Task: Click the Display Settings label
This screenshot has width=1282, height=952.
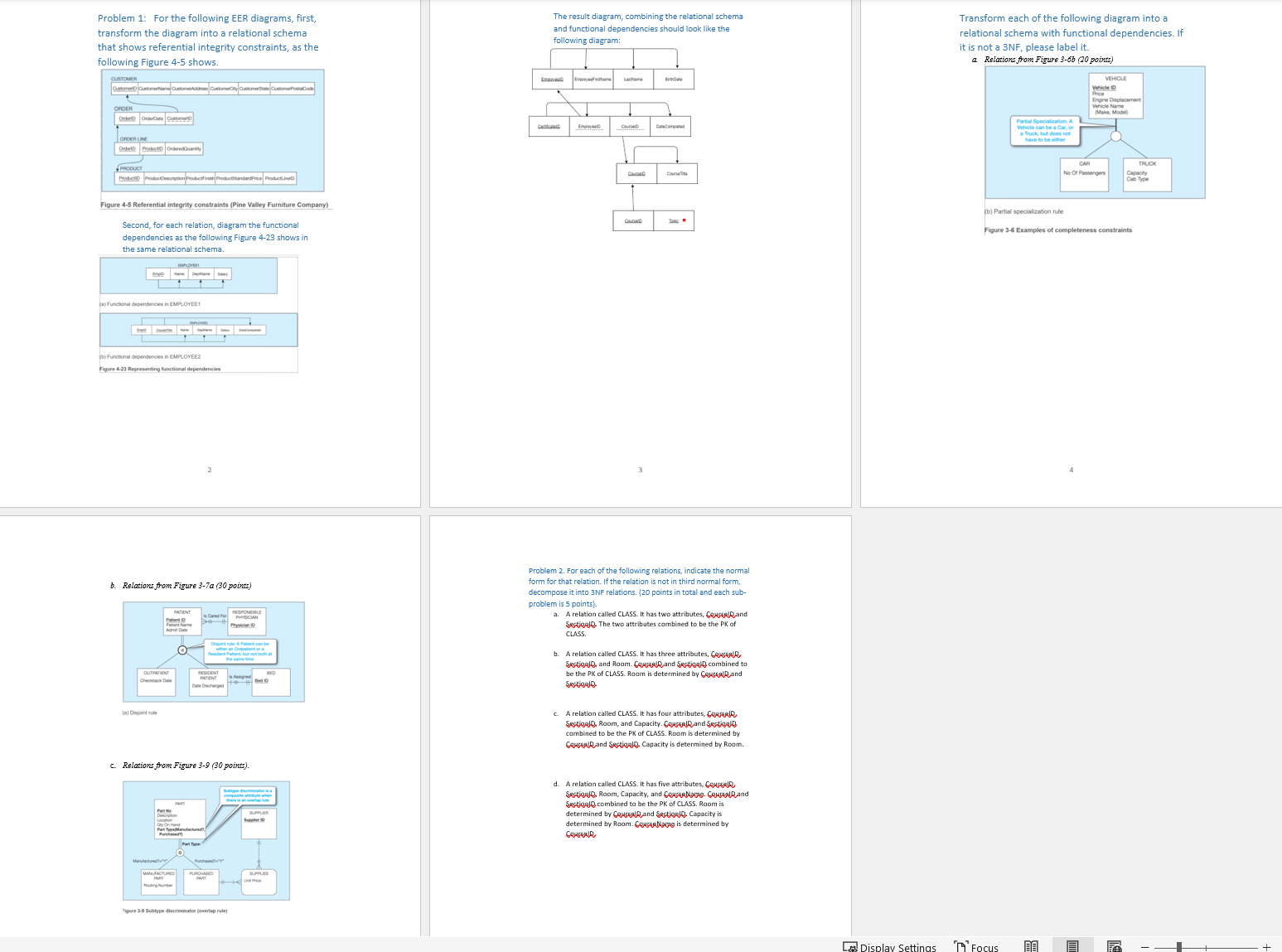Action: 899,946
